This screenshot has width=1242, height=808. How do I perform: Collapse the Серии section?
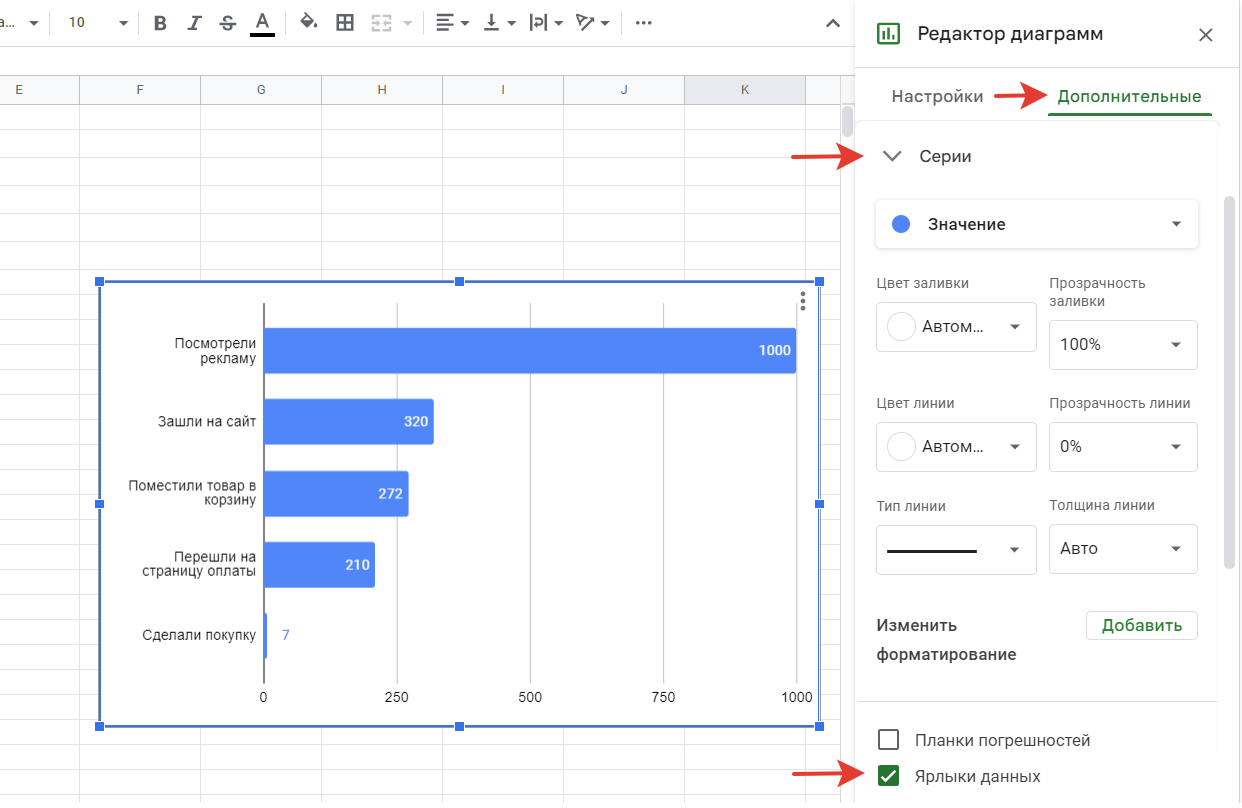pyautogui.click(x=893, y=157)
